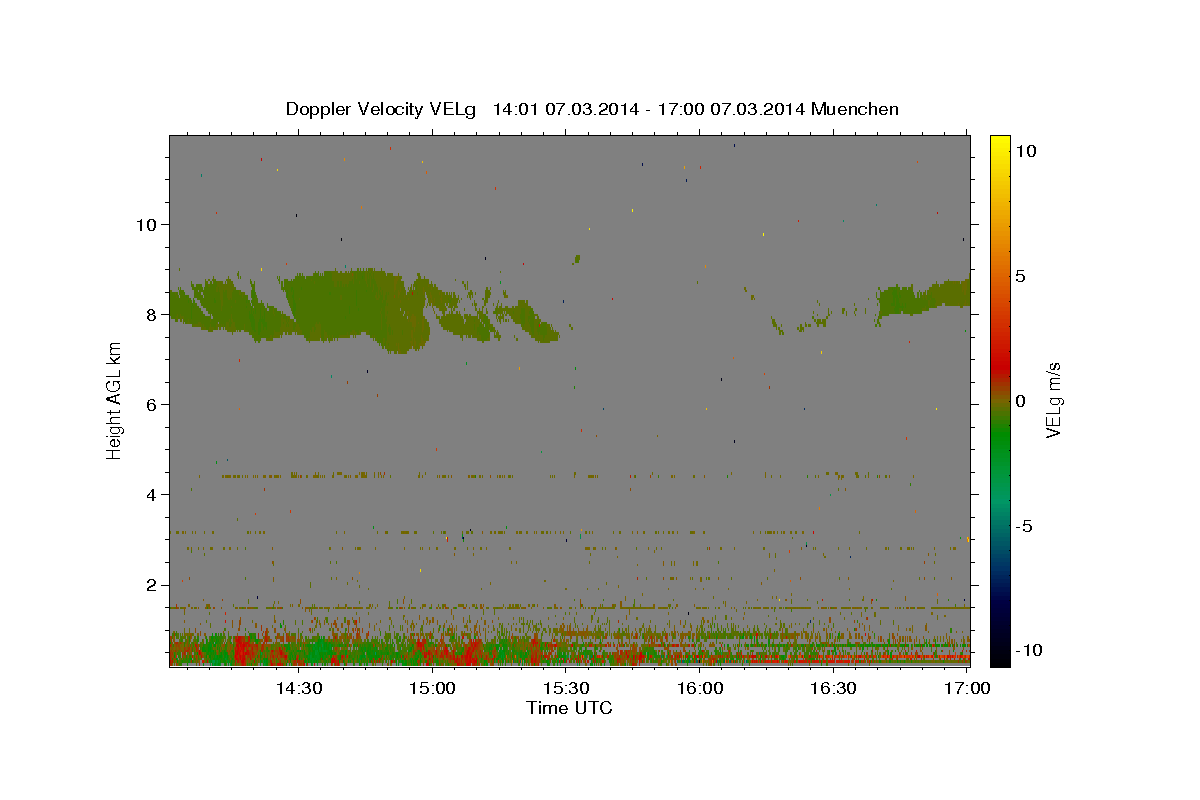Click the plot title 'Doppler Velocity VELg'
The image size is (1200, 800).
click(381, 108)
